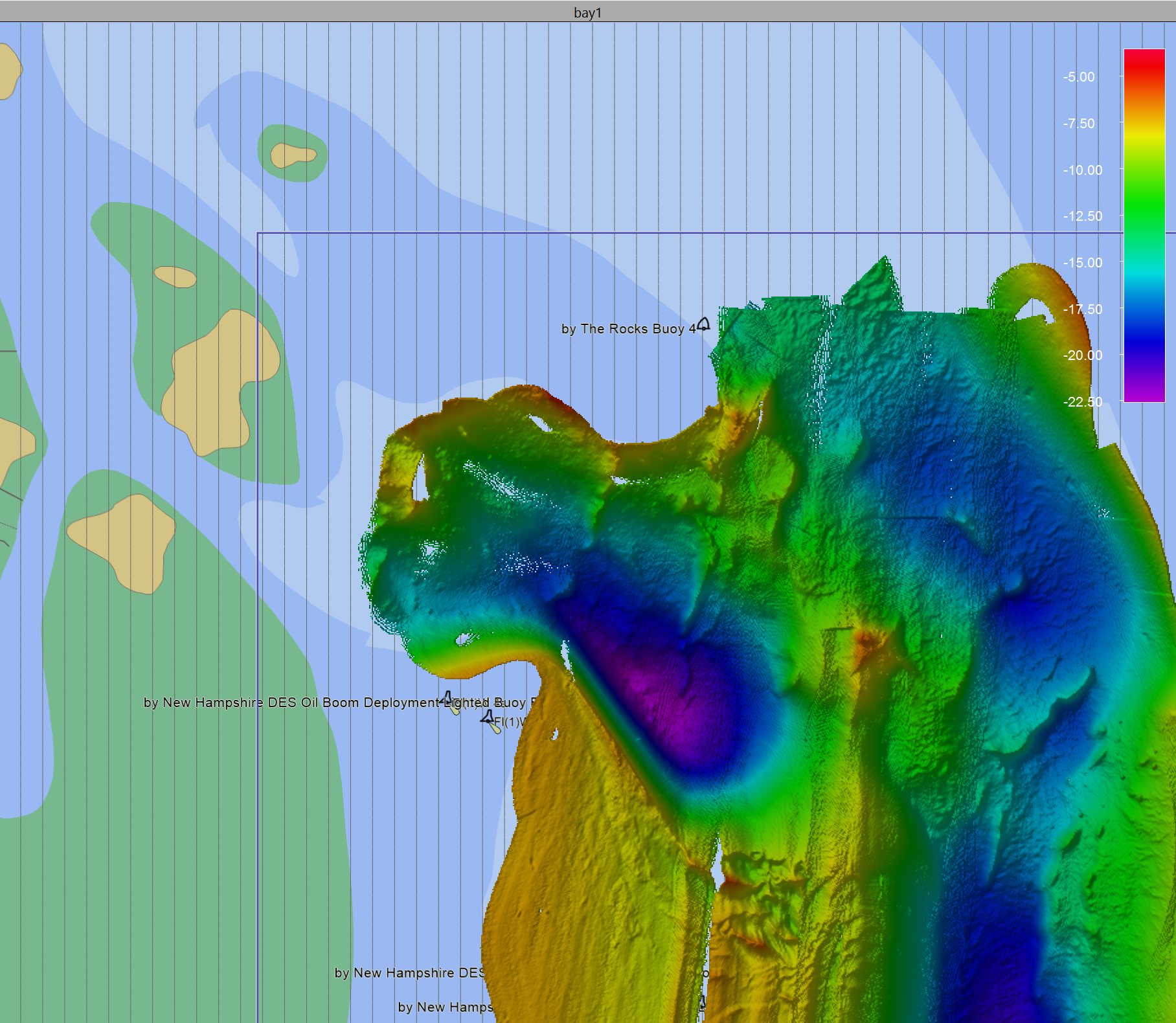Click the buoy symbol next to the Fl(1)W label
The width and height of the screenshot is (1176, 1023).
point(489,719)
